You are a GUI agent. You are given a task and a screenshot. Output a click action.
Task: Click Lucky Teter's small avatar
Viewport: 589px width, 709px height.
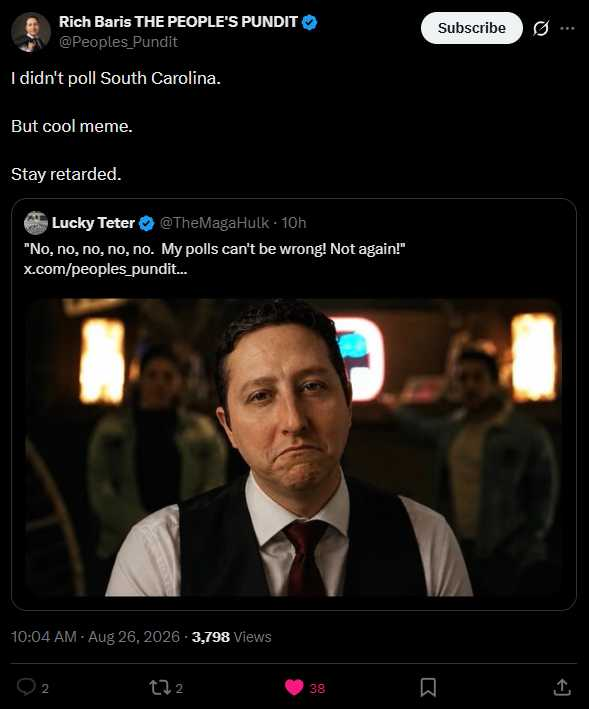click(x=36, y=223)
